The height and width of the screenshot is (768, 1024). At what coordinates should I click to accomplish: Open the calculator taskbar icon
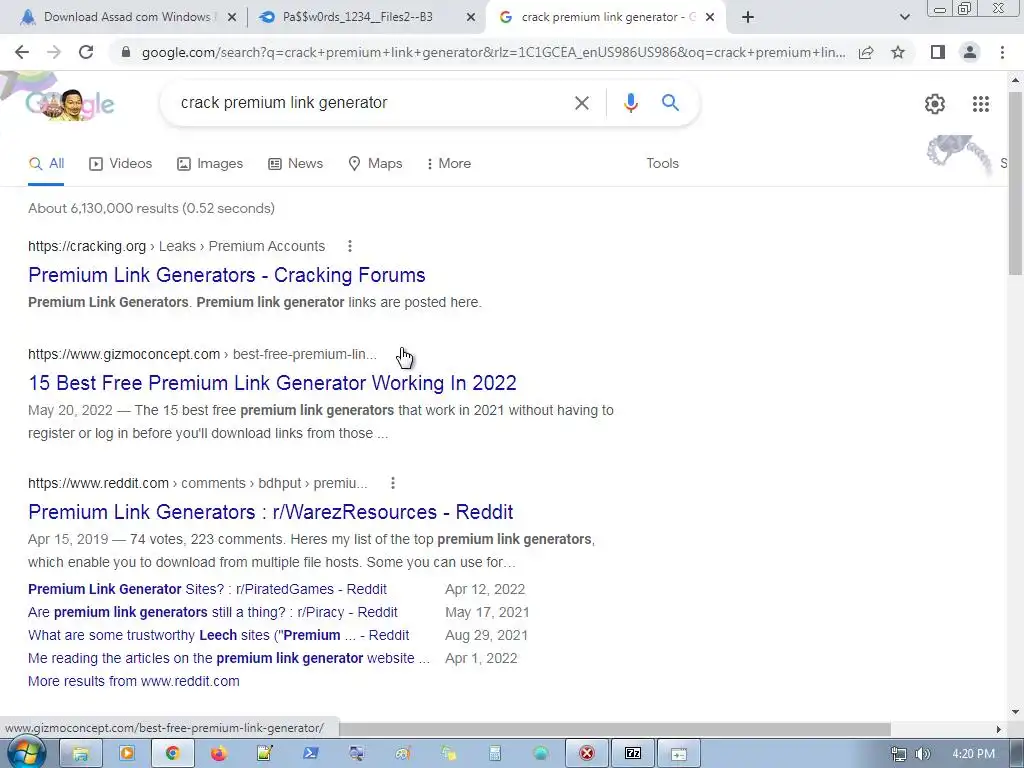coord(494,754)
